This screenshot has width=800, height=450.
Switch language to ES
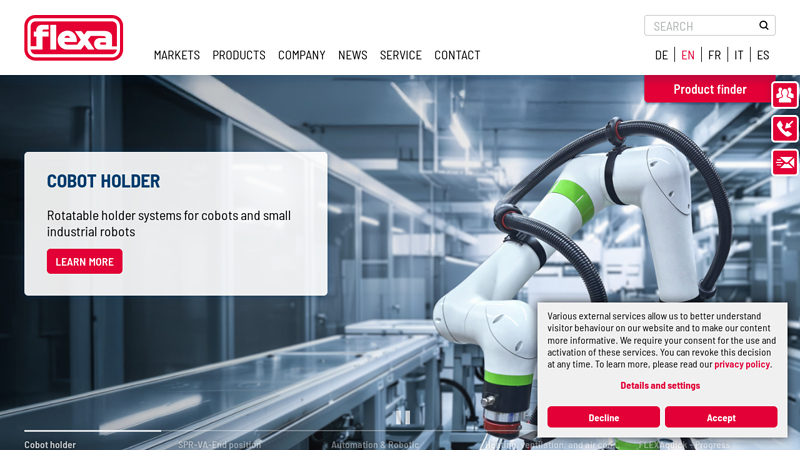(x=763, y=55)
